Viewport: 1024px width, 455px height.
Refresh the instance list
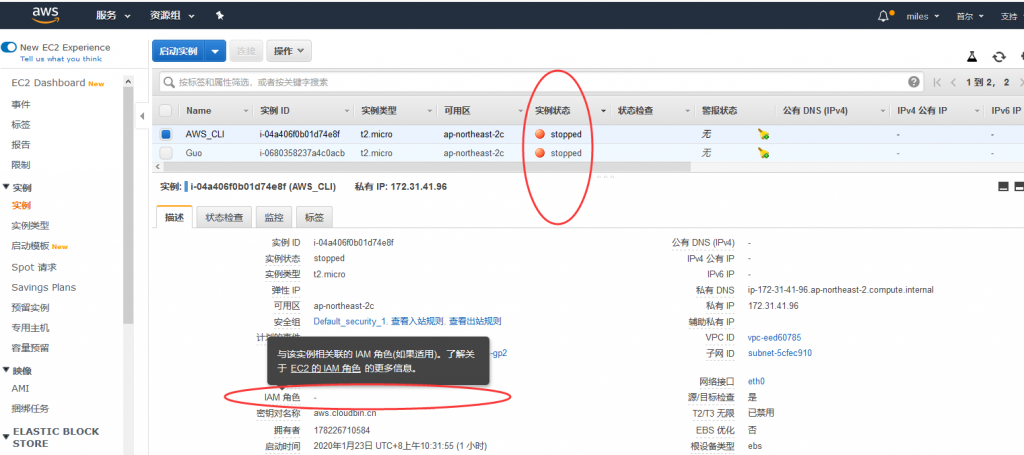(999, 57)
